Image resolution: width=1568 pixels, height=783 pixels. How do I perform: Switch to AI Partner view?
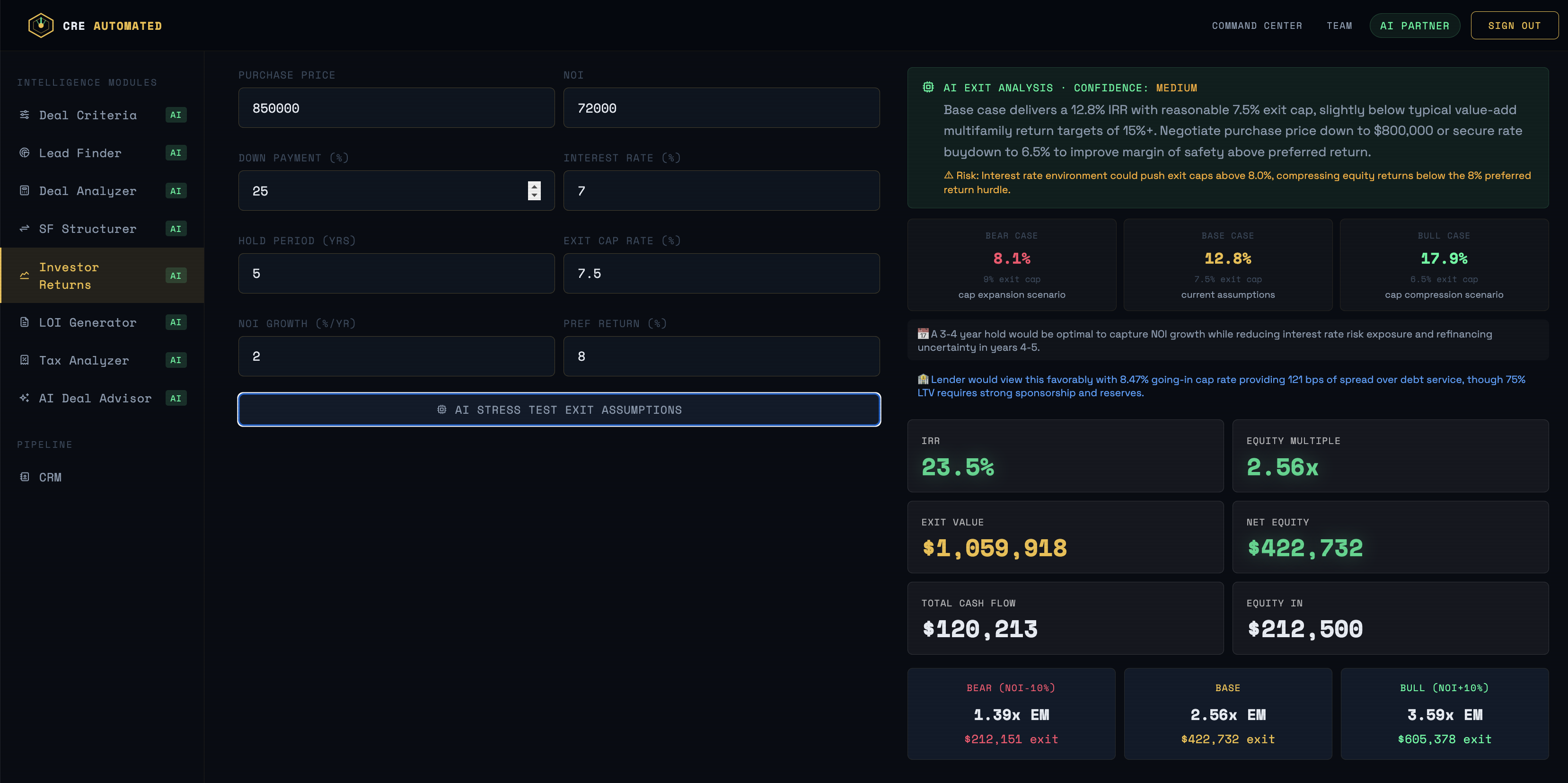point(1415,26)
